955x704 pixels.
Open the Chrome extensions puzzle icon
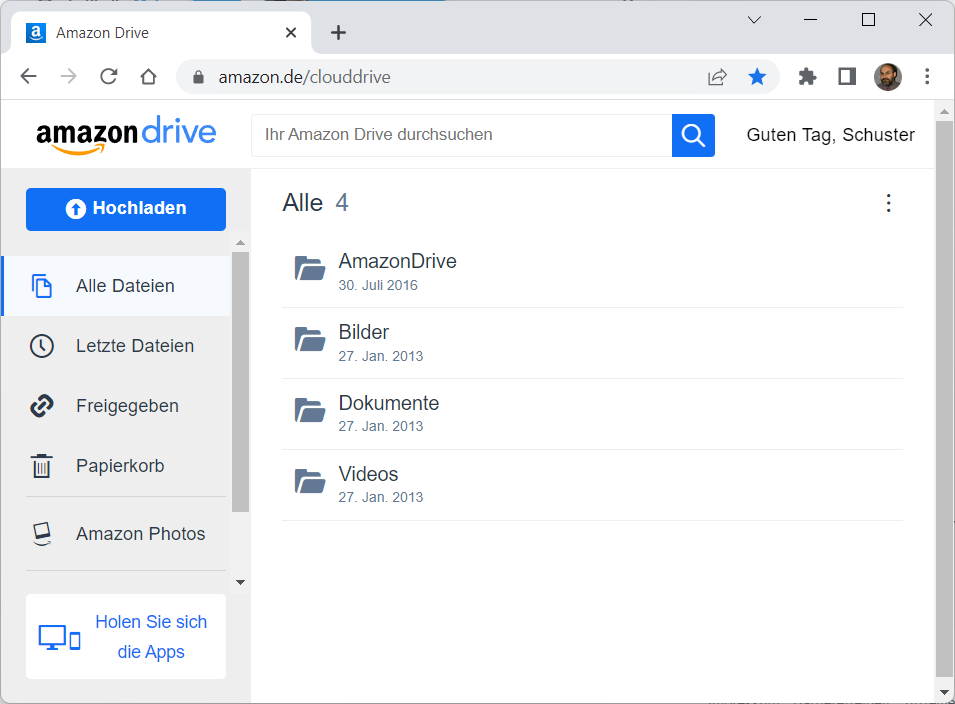tap(807, 77)
